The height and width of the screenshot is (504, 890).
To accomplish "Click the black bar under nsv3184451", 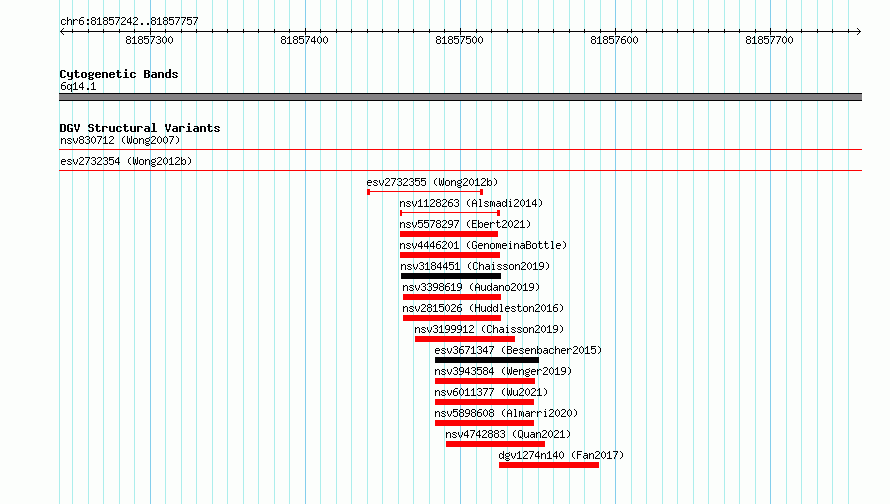I will 451,276.
